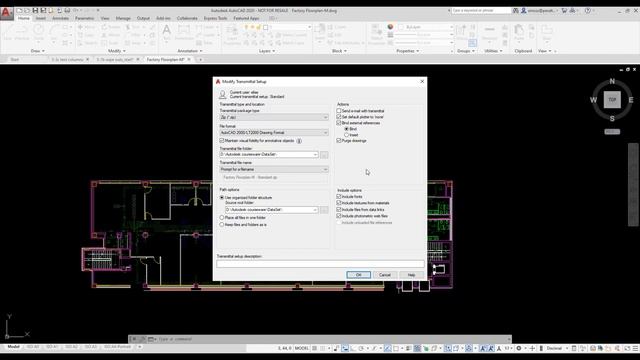
Task: Click the Paste icon in Clipboard panel
Action: coord(519,33)
